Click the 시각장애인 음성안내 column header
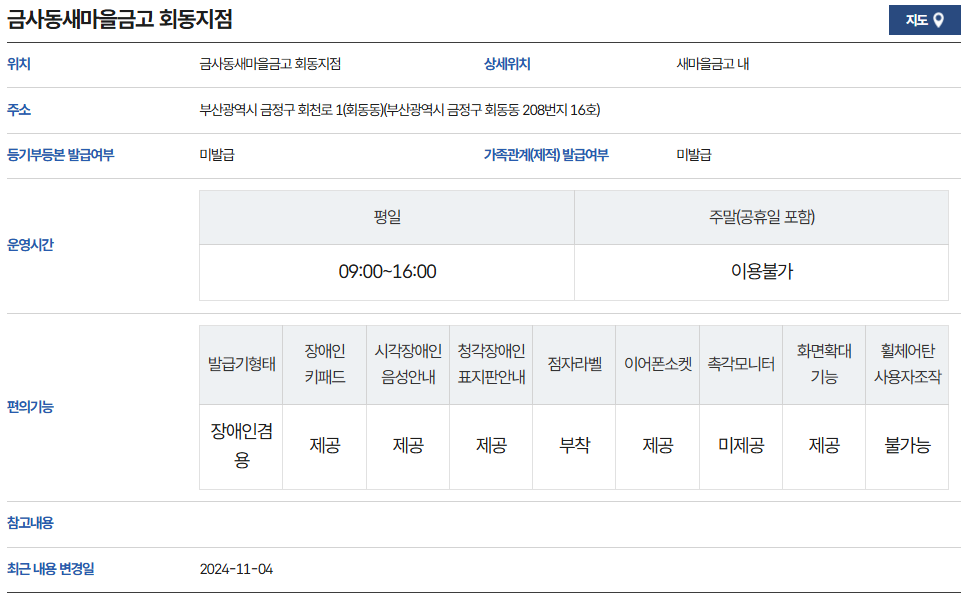This screenshot has width=968, height=600. (407, 364)
